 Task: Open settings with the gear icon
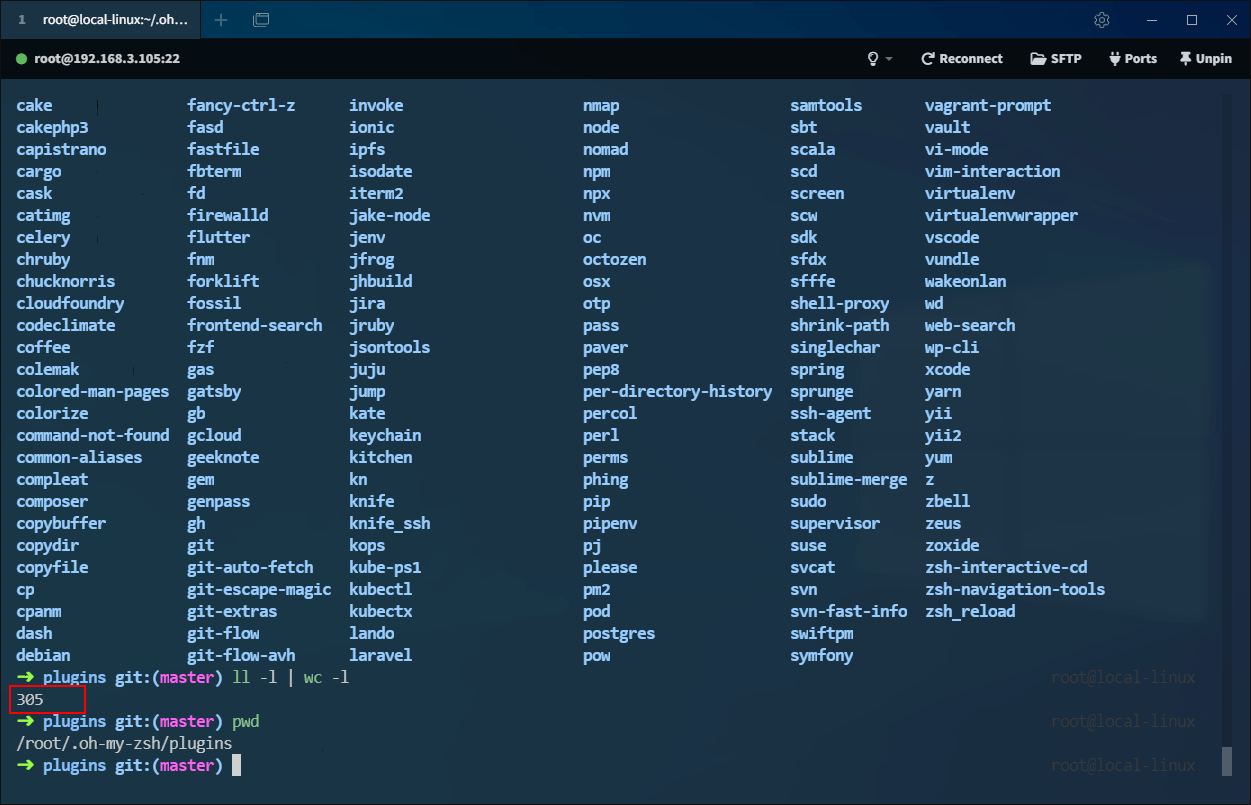click(1102, 20)
